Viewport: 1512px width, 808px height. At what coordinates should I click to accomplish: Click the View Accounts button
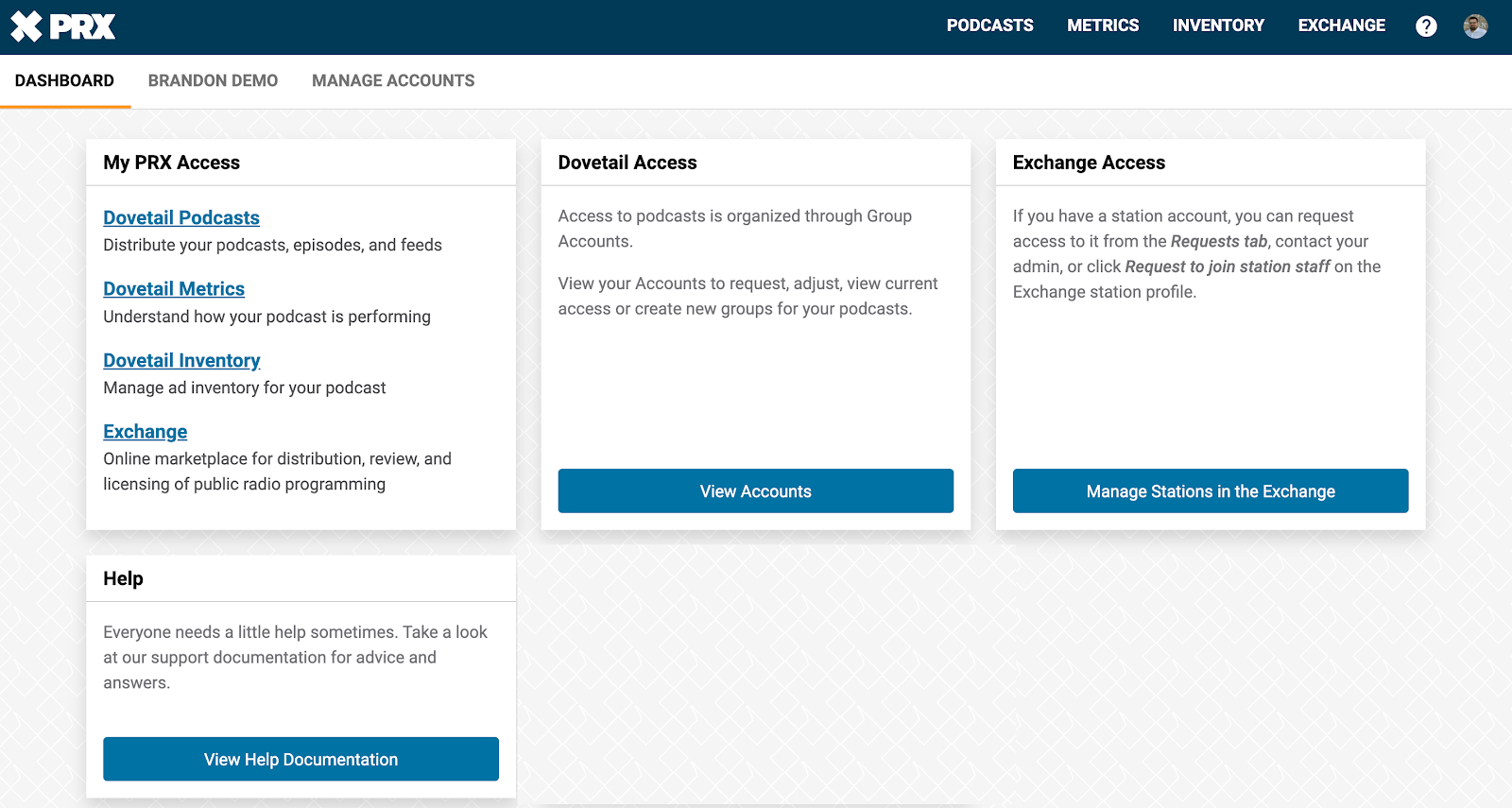point(755,490)
